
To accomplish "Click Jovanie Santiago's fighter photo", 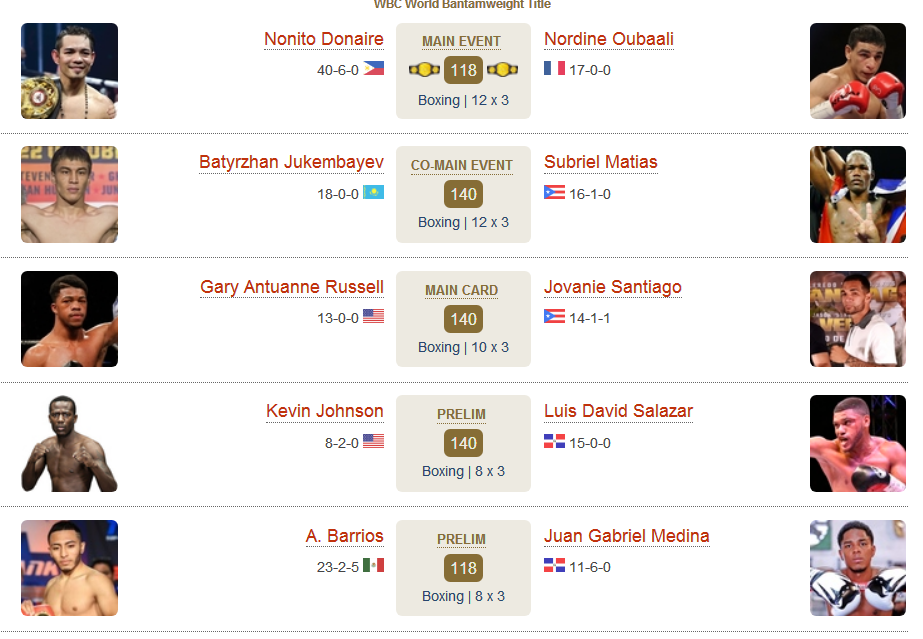I will 858,319.
